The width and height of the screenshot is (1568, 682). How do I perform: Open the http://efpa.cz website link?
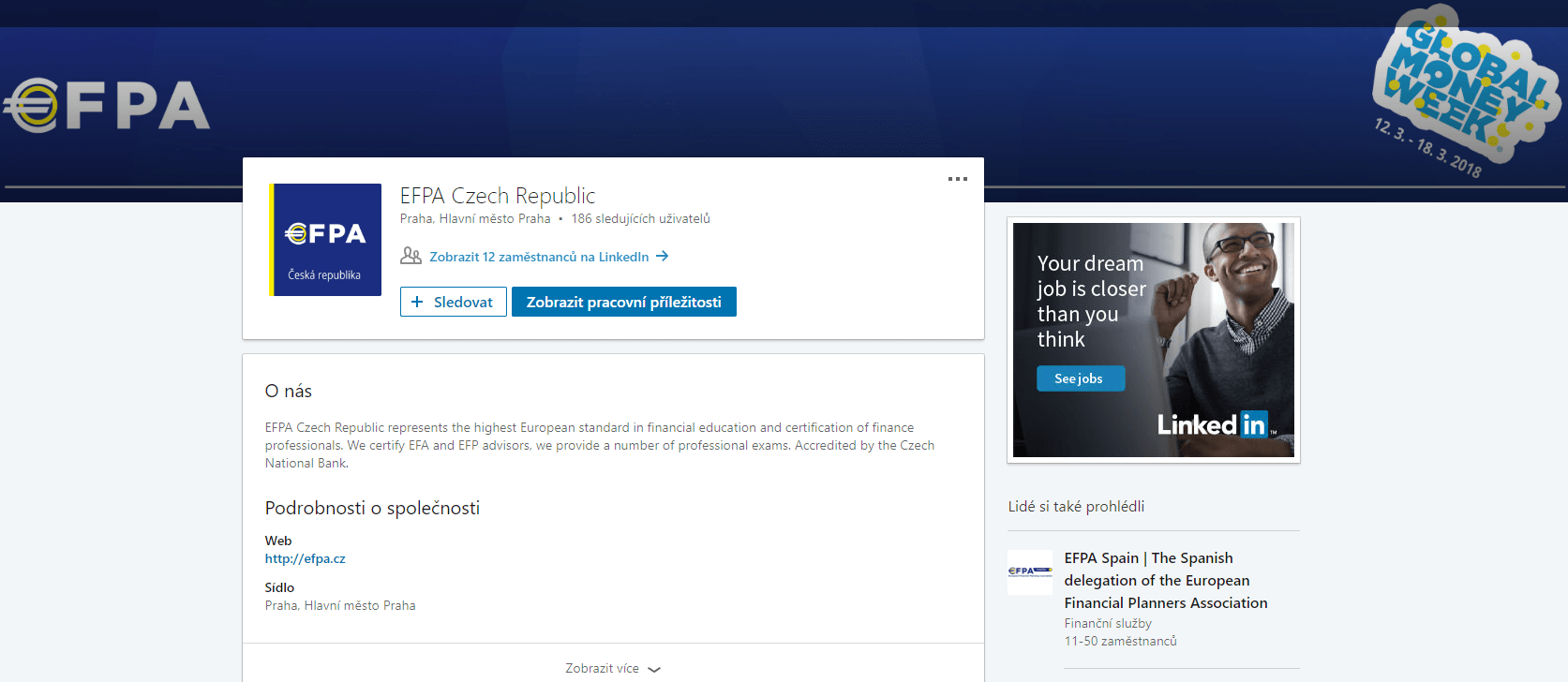(305, 558)
